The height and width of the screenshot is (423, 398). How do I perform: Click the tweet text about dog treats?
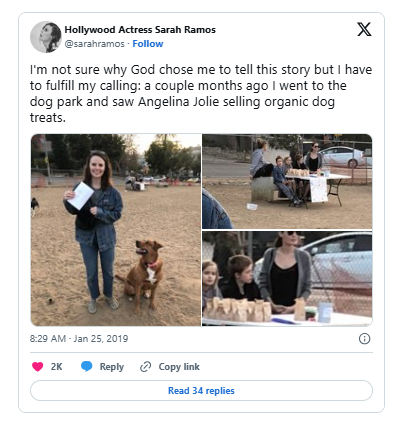pyautogui.click(x=201, y=93)
